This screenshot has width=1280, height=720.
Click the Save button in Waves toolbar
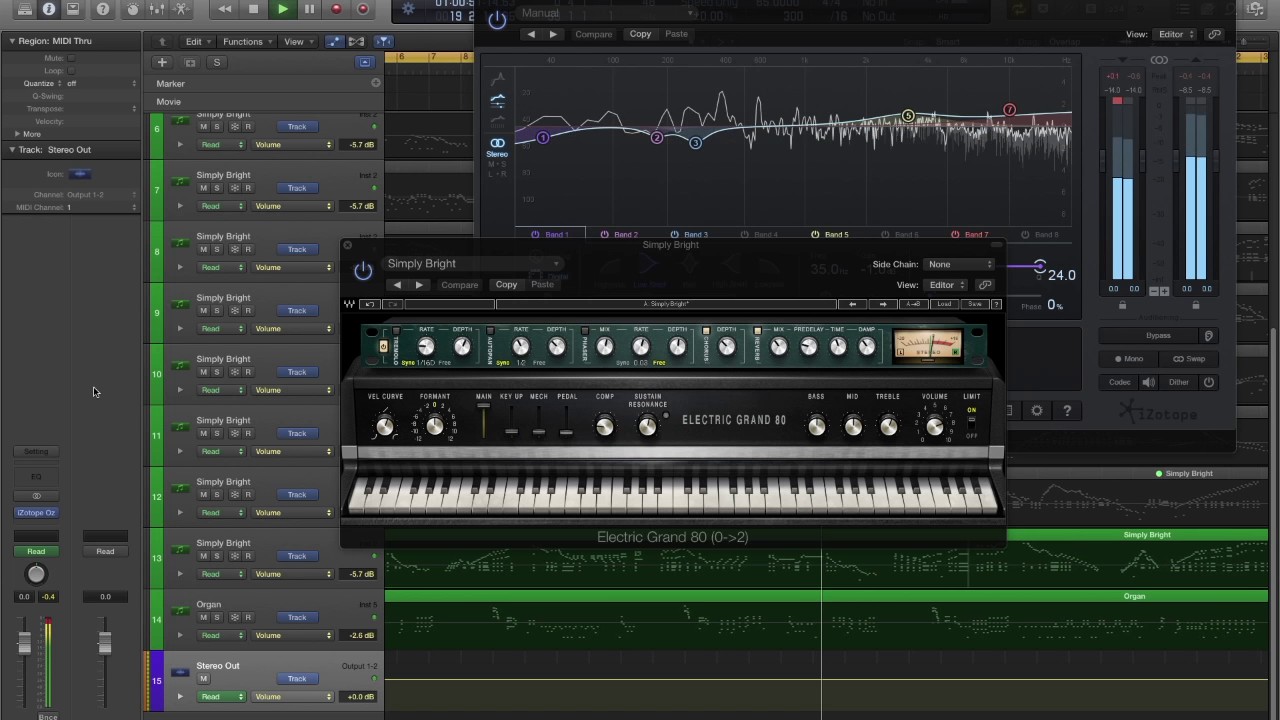974,304
